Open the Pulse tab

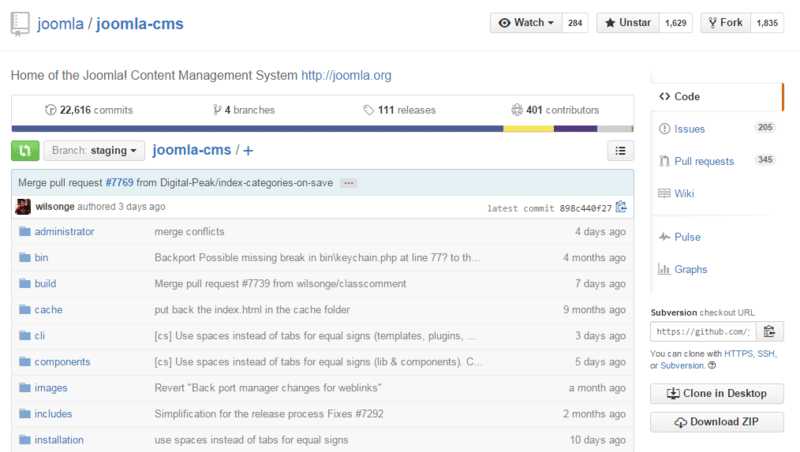pos(687,237)
